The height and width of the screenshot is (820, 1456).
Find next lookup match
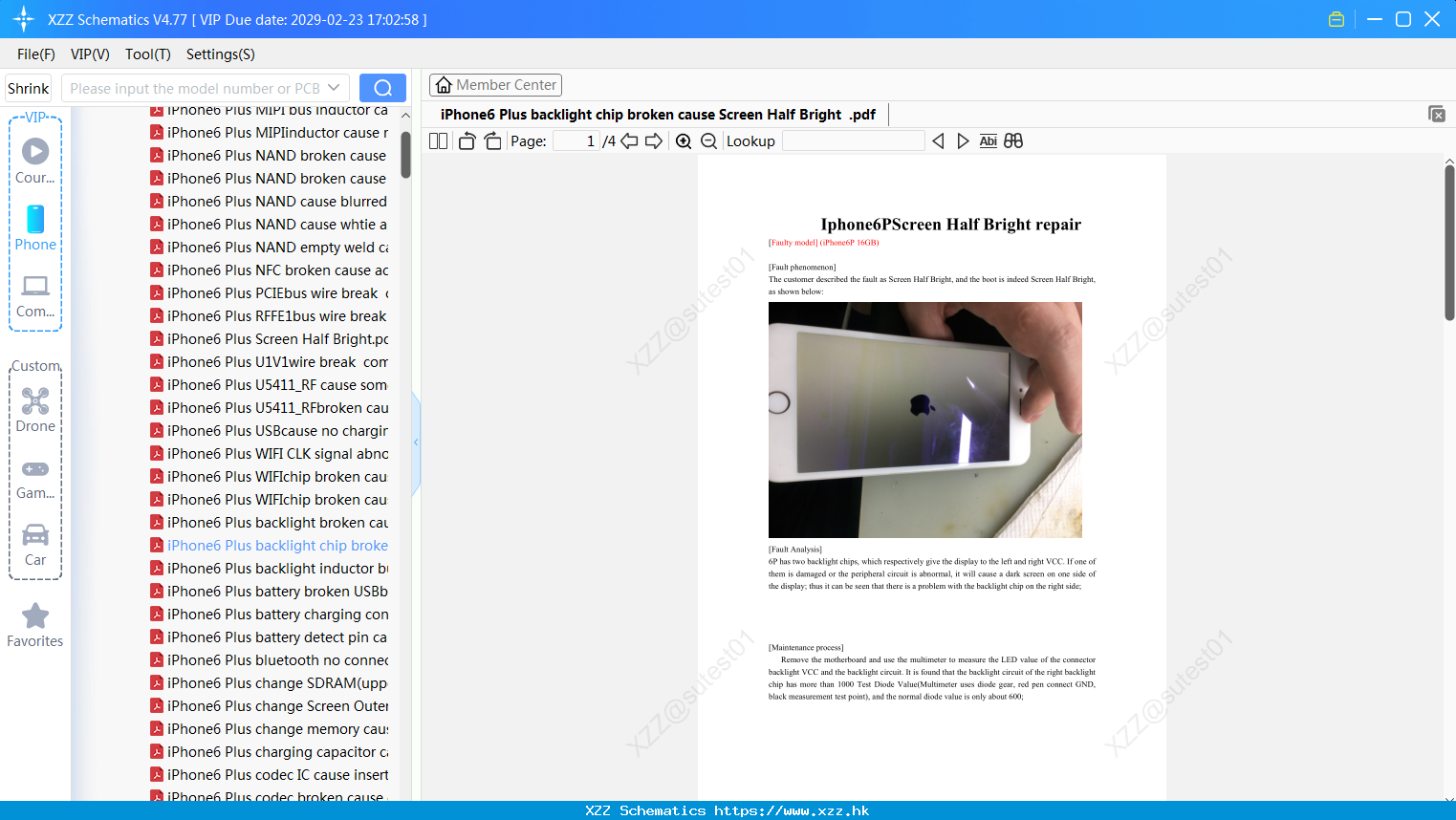963,141
